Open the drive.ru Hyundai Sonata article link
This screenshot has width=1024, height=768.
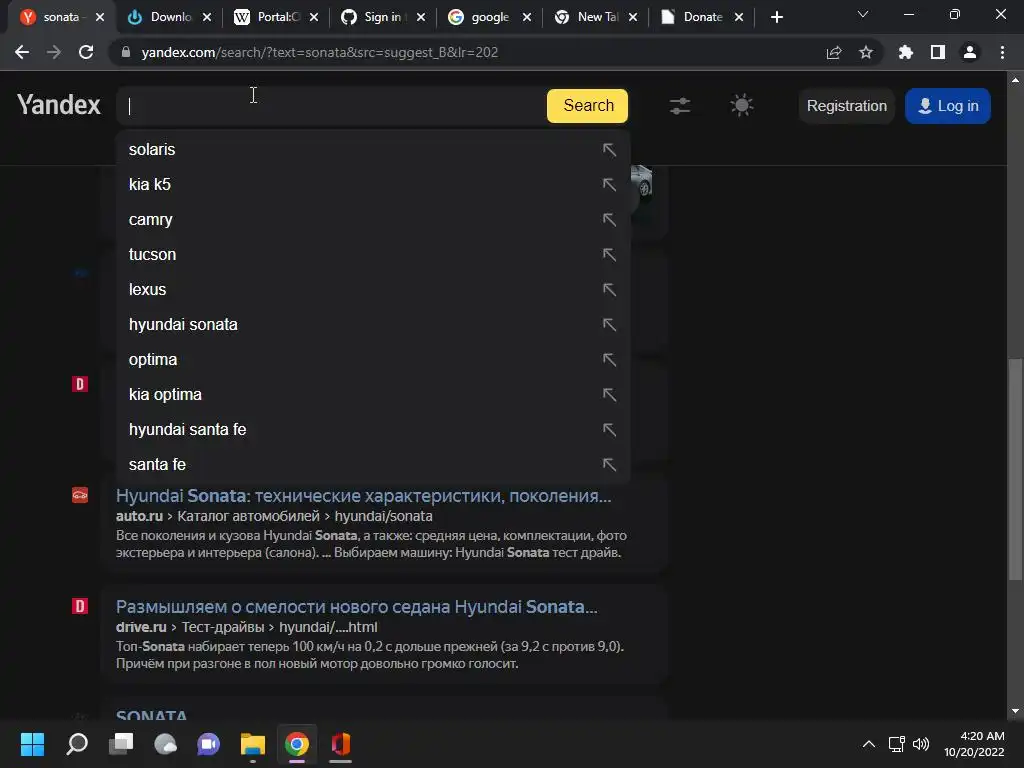[357, 607]
